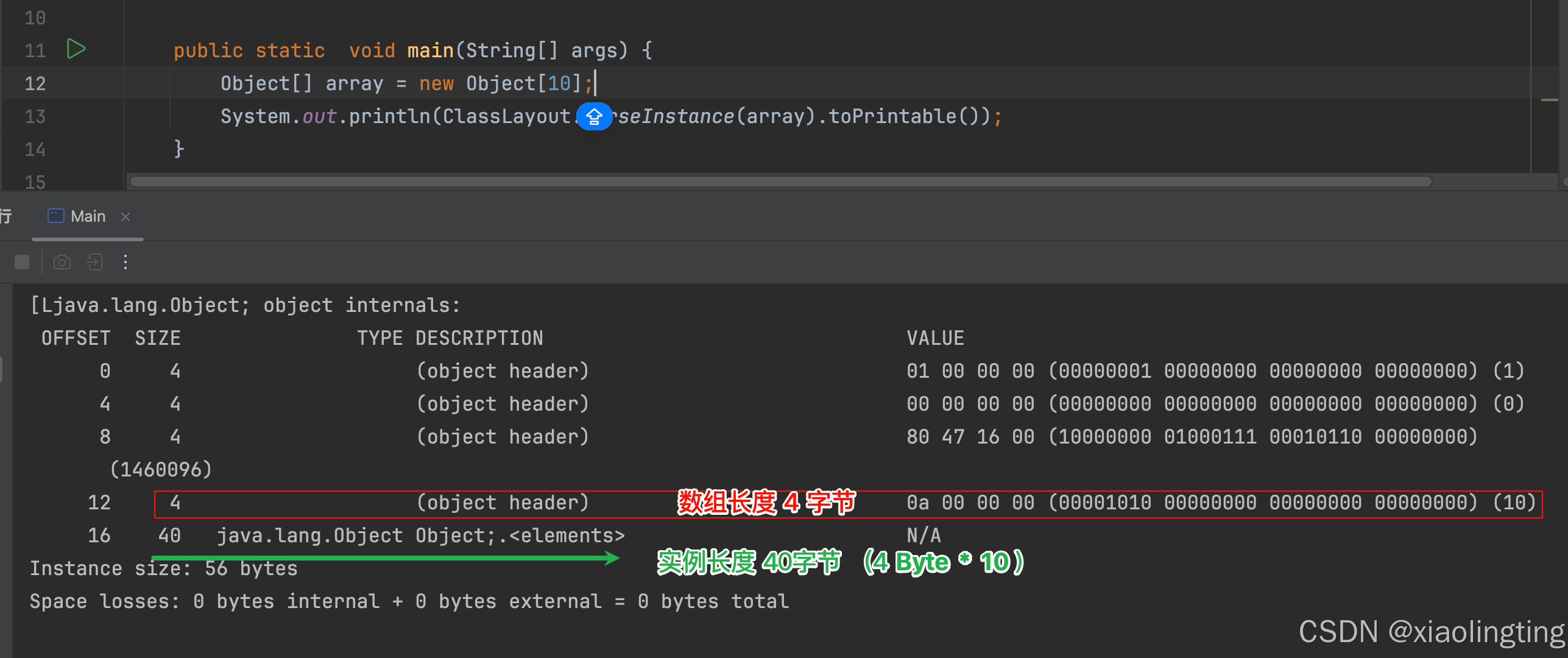
Task: Stop the running Main process
Action: coord(22,262)
